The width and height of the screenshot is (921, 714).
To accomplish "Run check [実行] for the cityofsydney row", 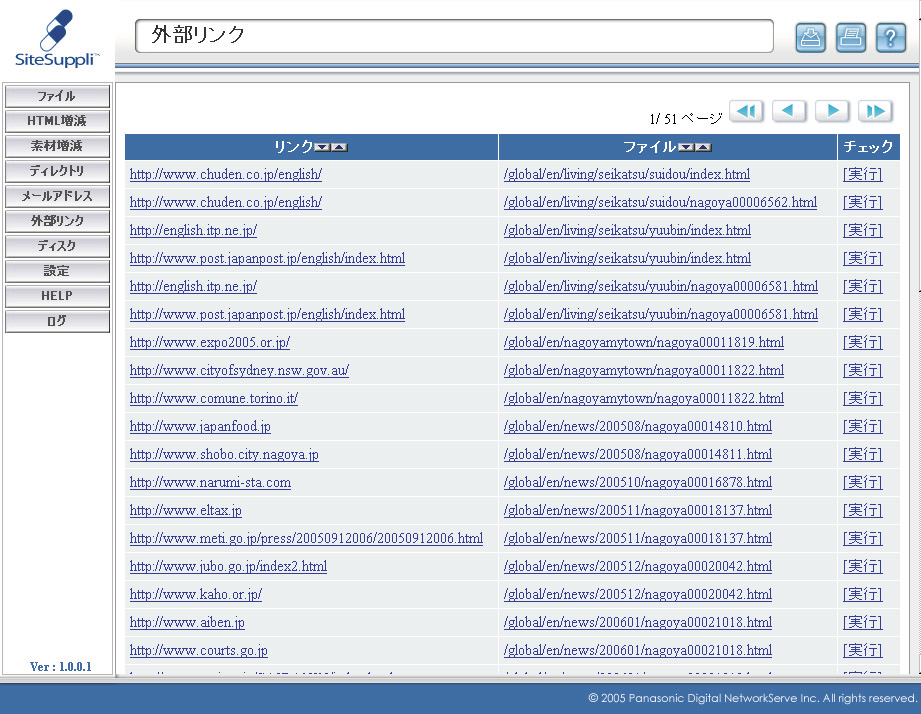I will point(862,370).
